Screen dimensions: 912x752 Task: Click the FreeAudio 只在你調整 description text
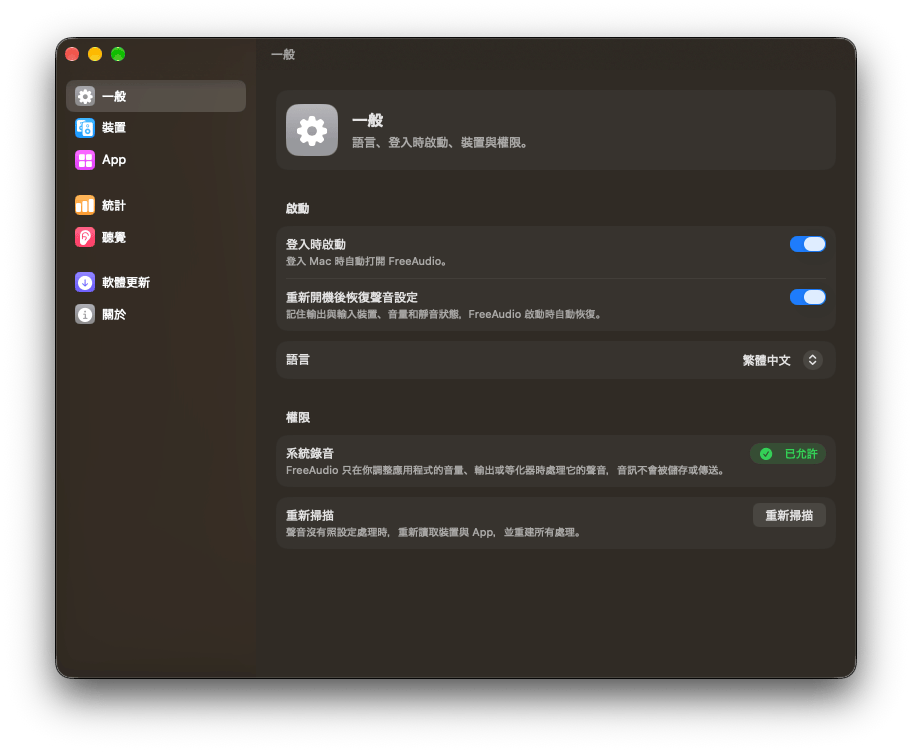(x=505, y=470)
